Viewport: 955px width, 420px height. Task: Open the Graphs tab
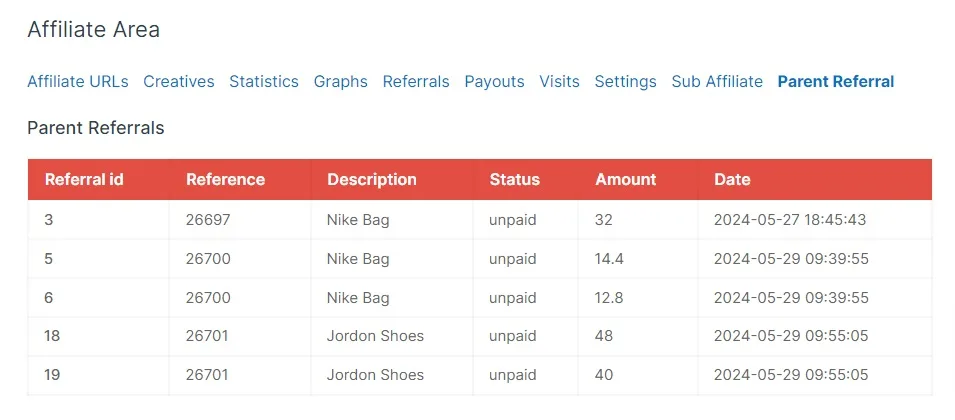pos(341,82)
